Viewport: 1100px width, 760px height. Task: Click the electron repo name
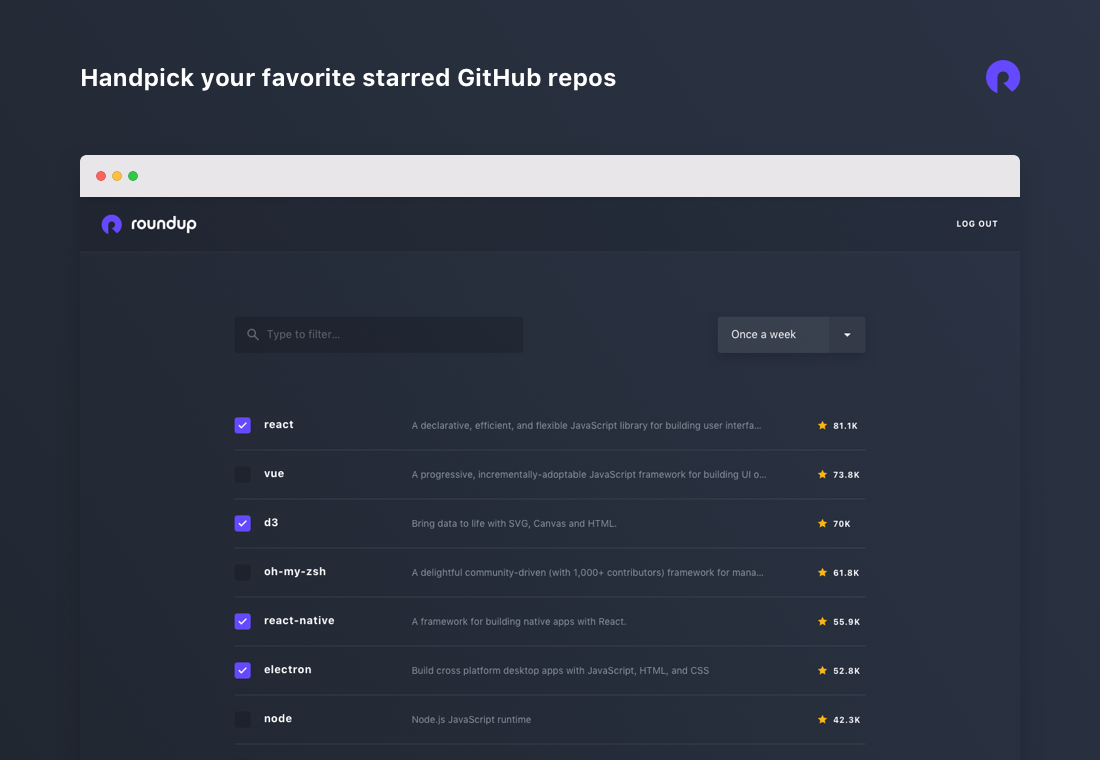[288, 669]
